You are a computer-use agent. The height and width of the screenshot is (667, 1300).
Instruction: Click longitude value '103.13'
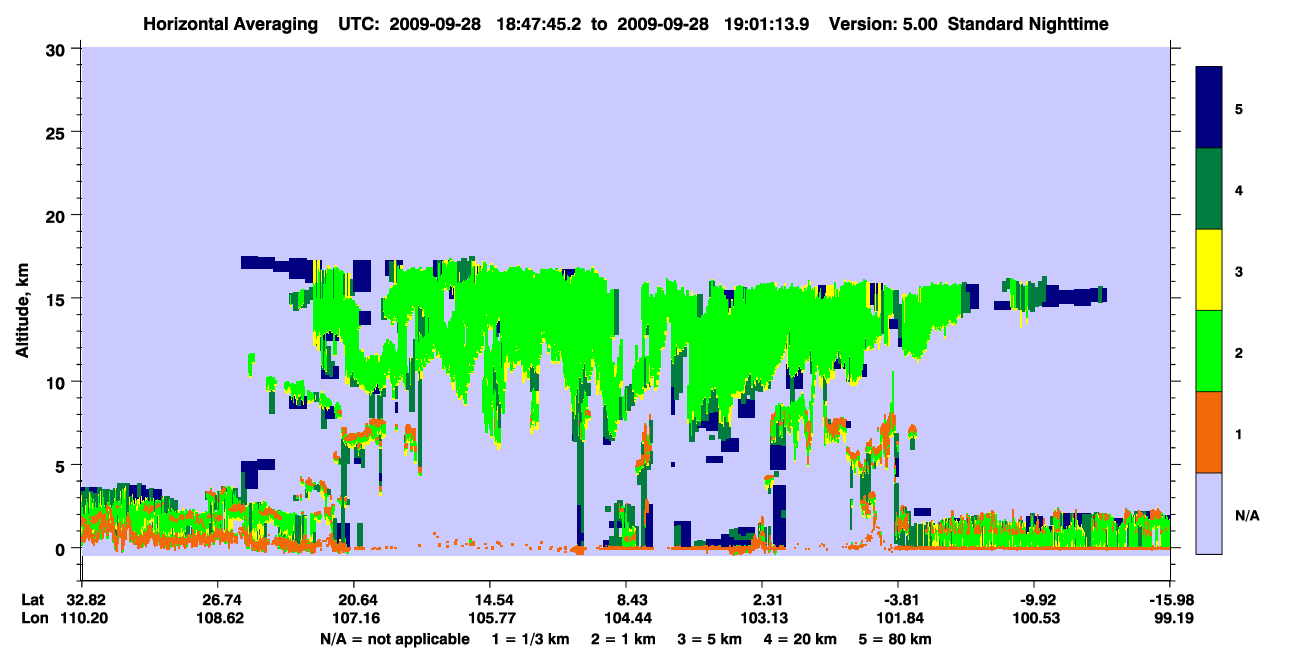pyautogui.click(x=762, y=618)
